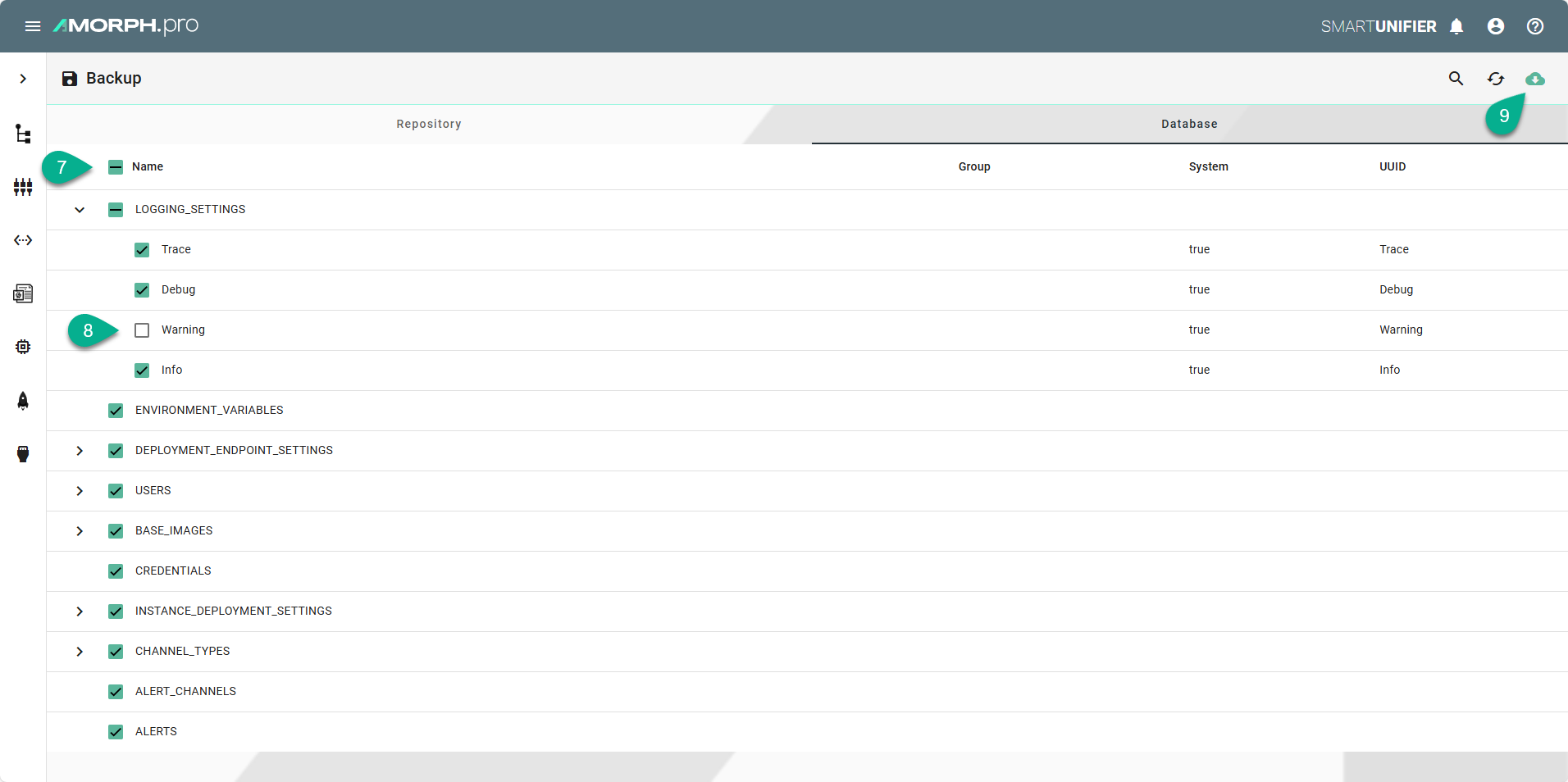Collapse the LOGGING_SETTINGS group
Viewport: 1568px width, 782px height.
(x=80, y=210)
